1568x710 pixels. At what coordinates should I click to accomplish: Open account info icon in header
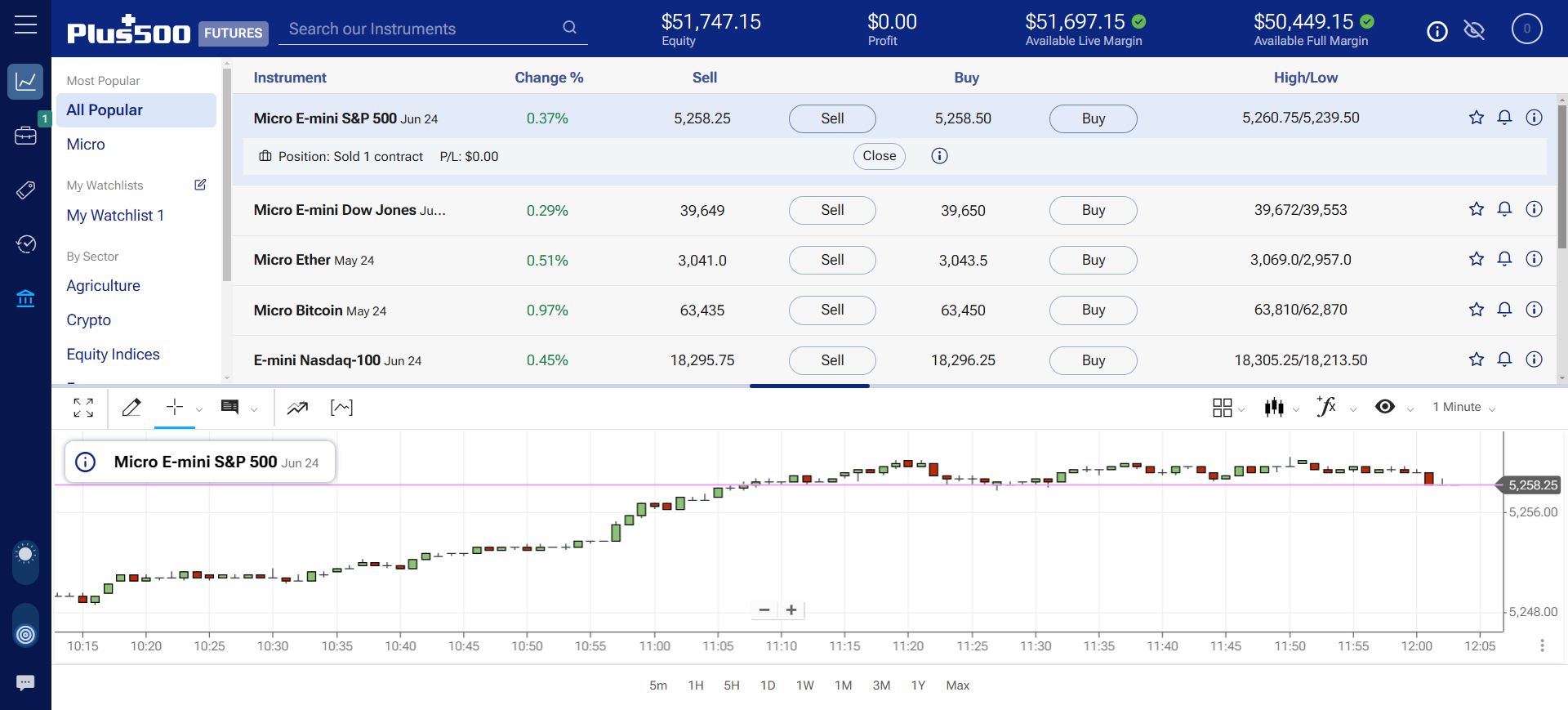tap(1437, 31)
